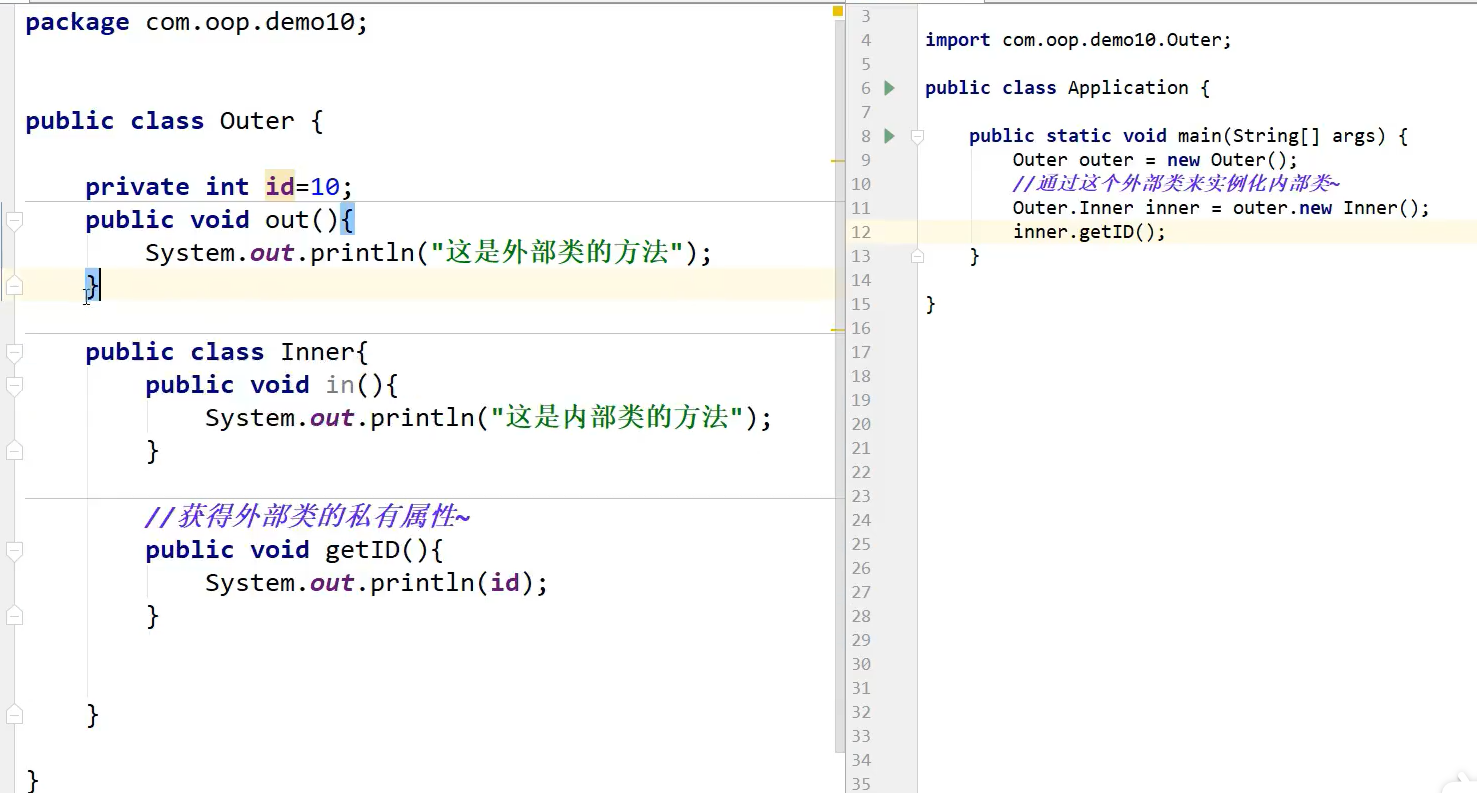1477x793 pixels.
Task: Click closing fold marker of out() method
Action: 14,287
